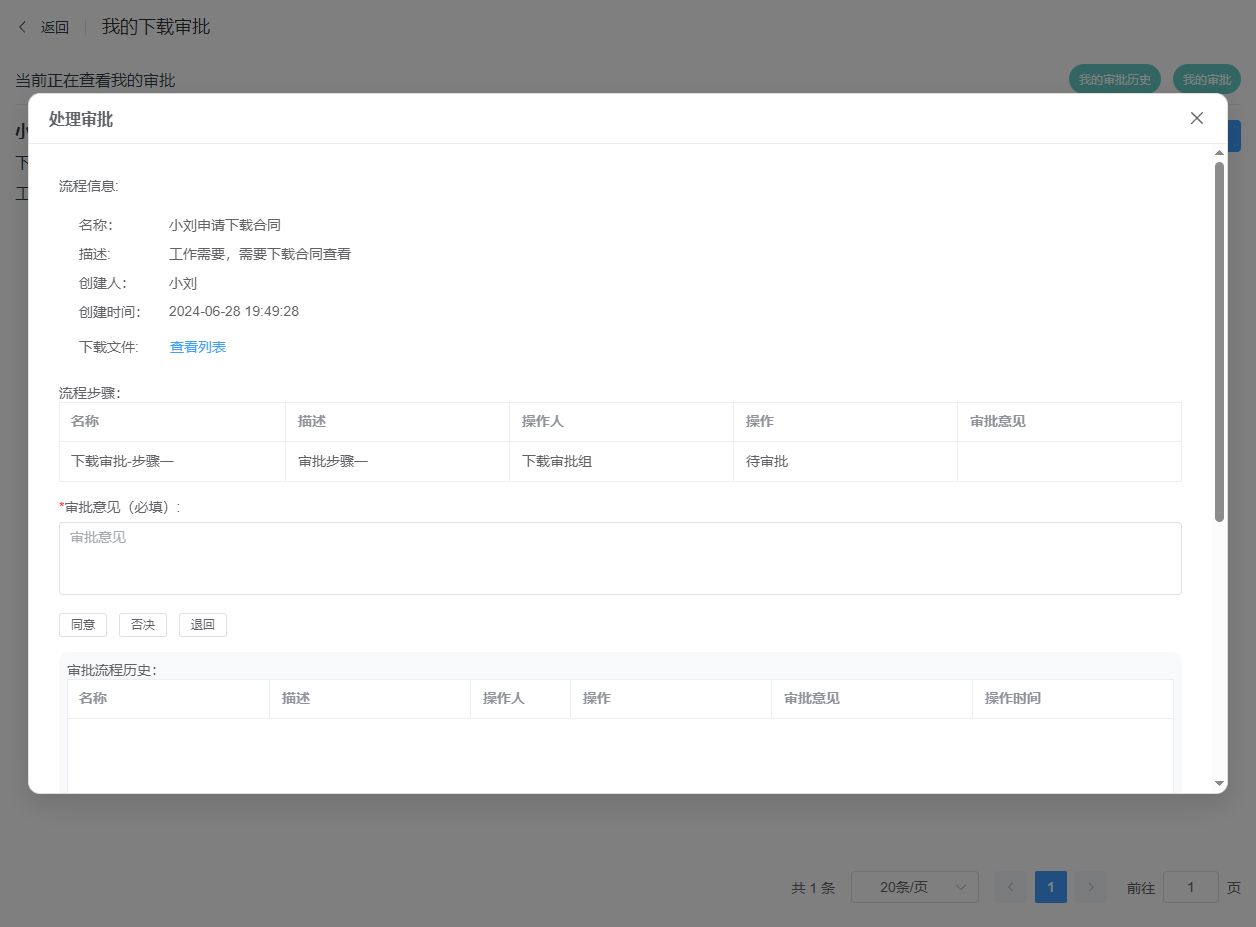Click the 操作时间 column header in history table
The width and height of the screenshot is (1256, 927).
pos(1012,698)
